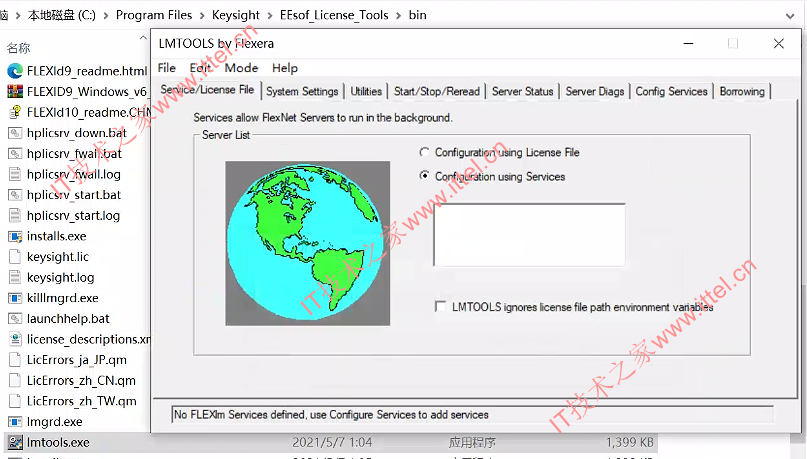Switch to the Service/License File tab
The image size is (807, 459).
point(207,90)
